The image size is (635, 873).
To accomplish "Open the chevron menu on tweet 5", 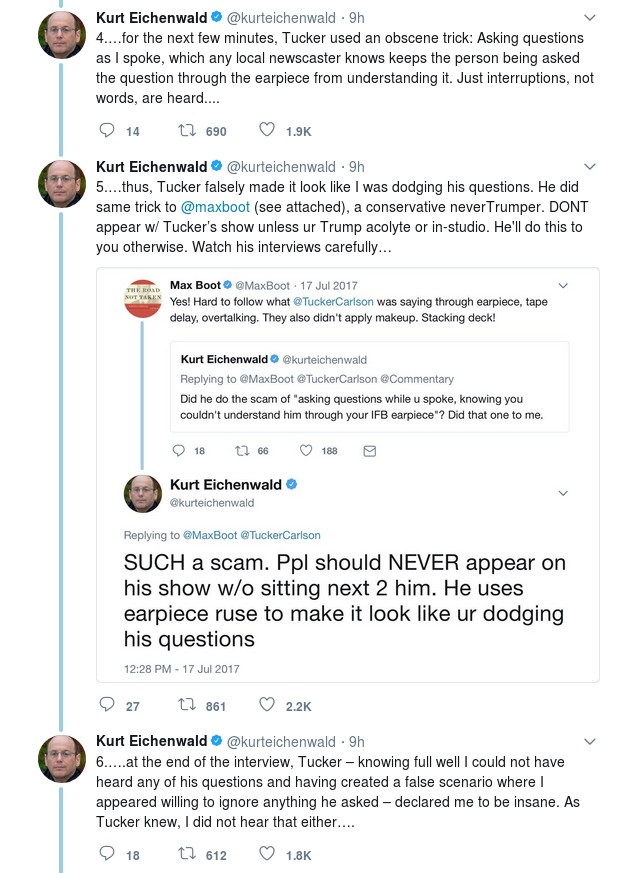I will [589, 166].
